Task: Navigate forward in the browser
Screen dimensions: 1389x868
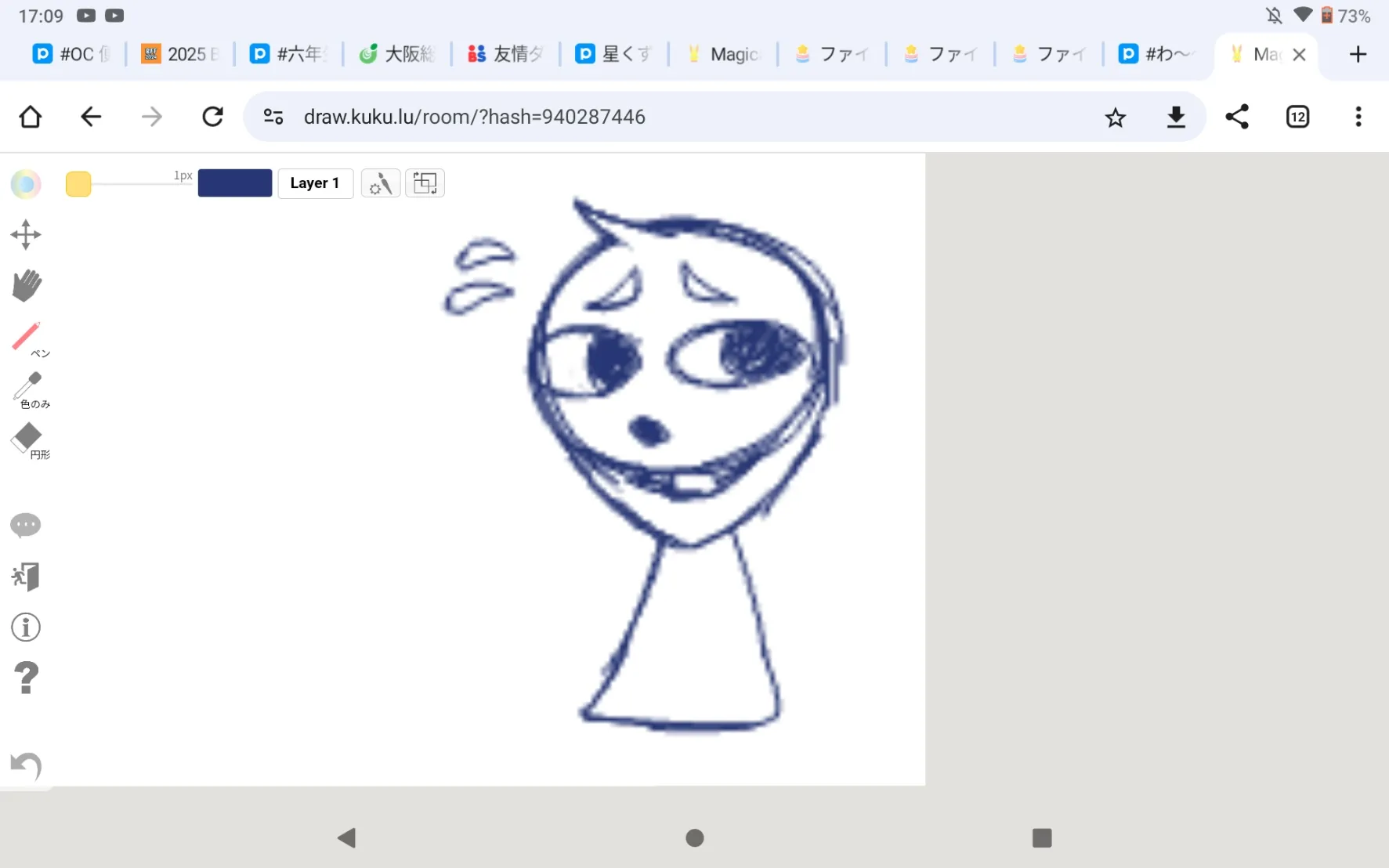Action: coord(152,117)
